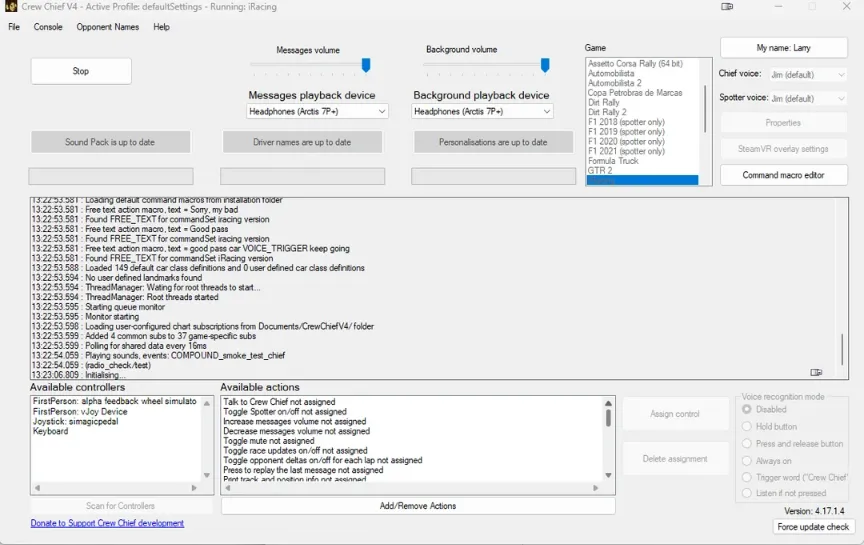The width and height of the screenshot is (864, 545).
Task: Select Toggle Spotter on/off not assigned action
Action: click(x=285, y=412)
